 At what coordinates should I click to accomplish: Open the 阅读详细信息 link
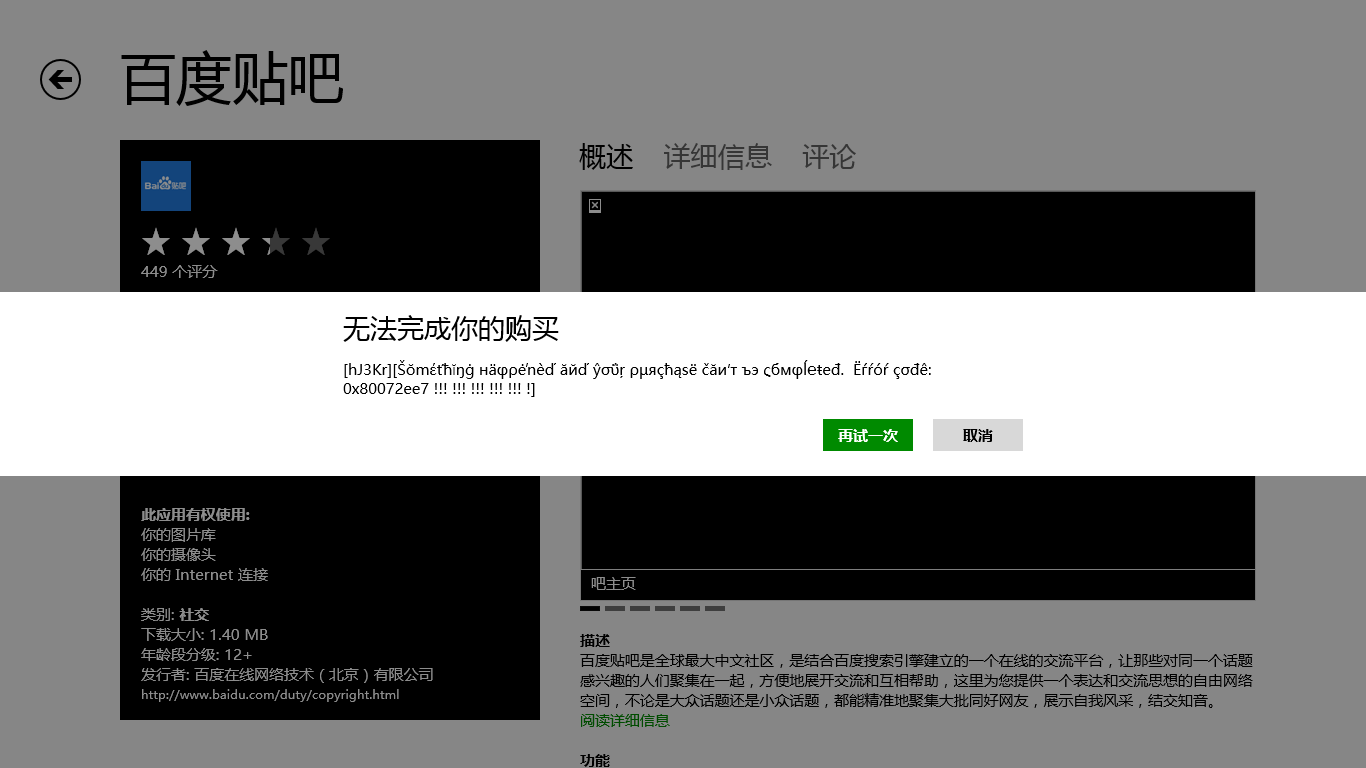(x=625, y=720)
